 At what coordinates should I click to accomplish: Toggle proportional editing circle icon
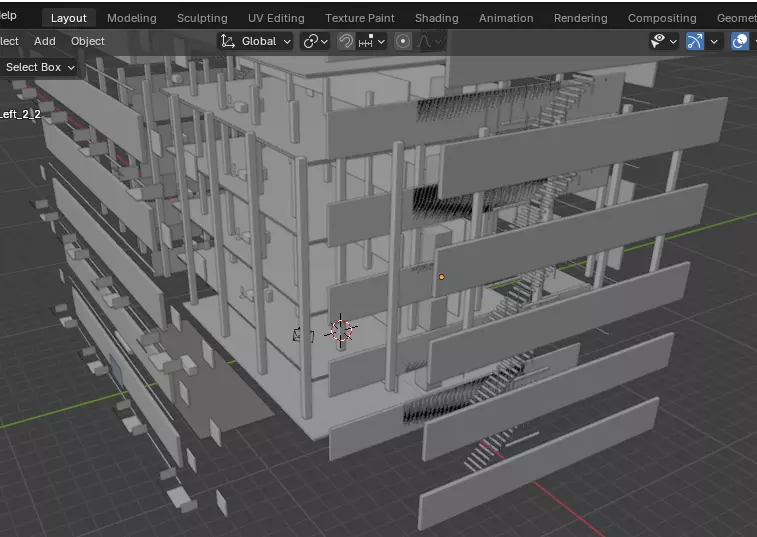click(403, 42)
